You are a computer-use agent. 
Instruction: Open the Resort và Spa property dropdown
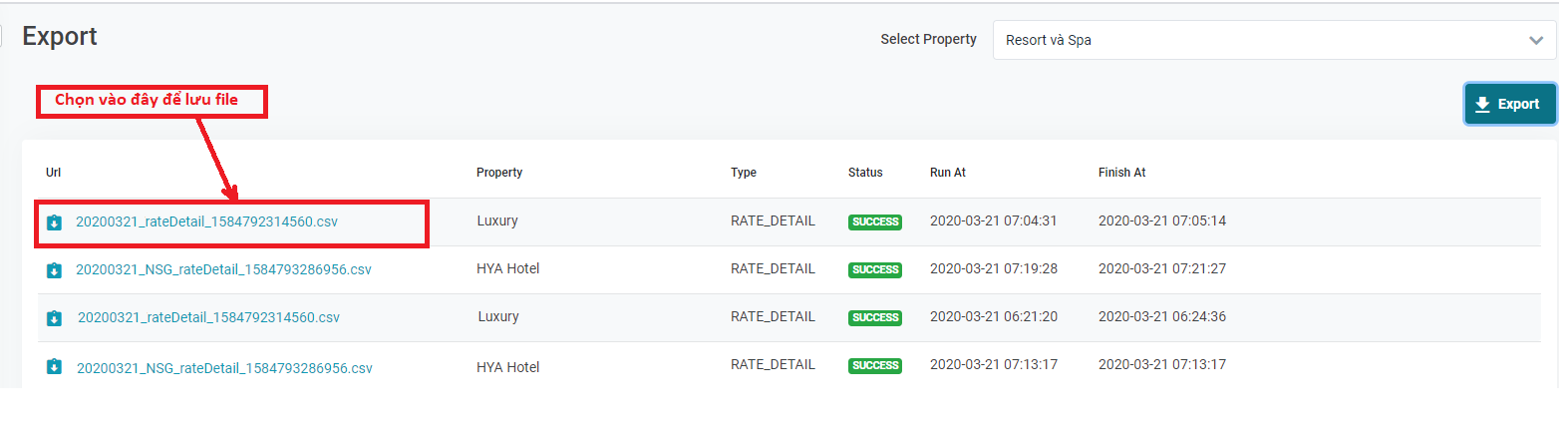click(x=1266, y=41)
